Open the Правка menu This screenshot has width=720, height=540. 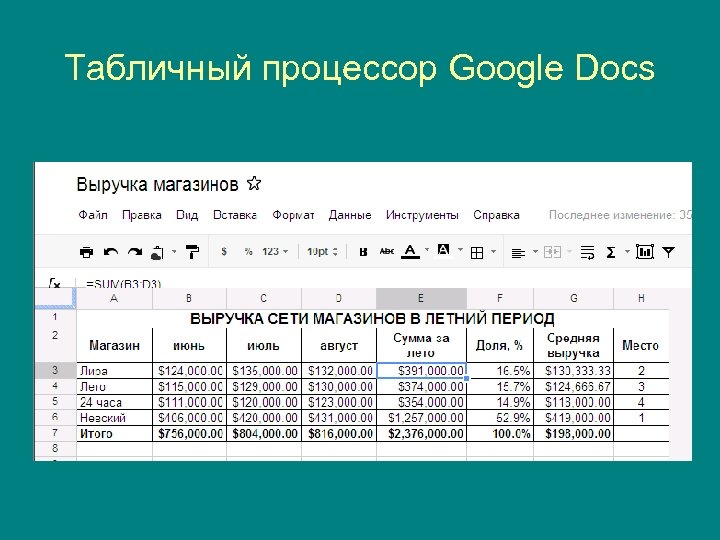pos(142,215)
